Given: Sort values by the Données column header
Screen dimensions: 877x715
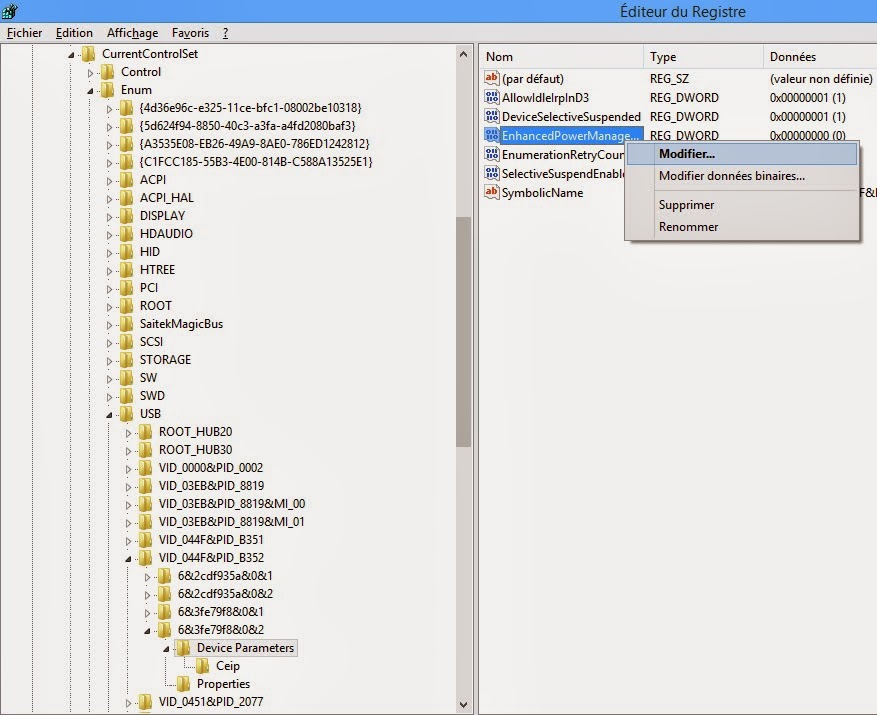Looking at the screenshot, I should click(x=820, y=57).
